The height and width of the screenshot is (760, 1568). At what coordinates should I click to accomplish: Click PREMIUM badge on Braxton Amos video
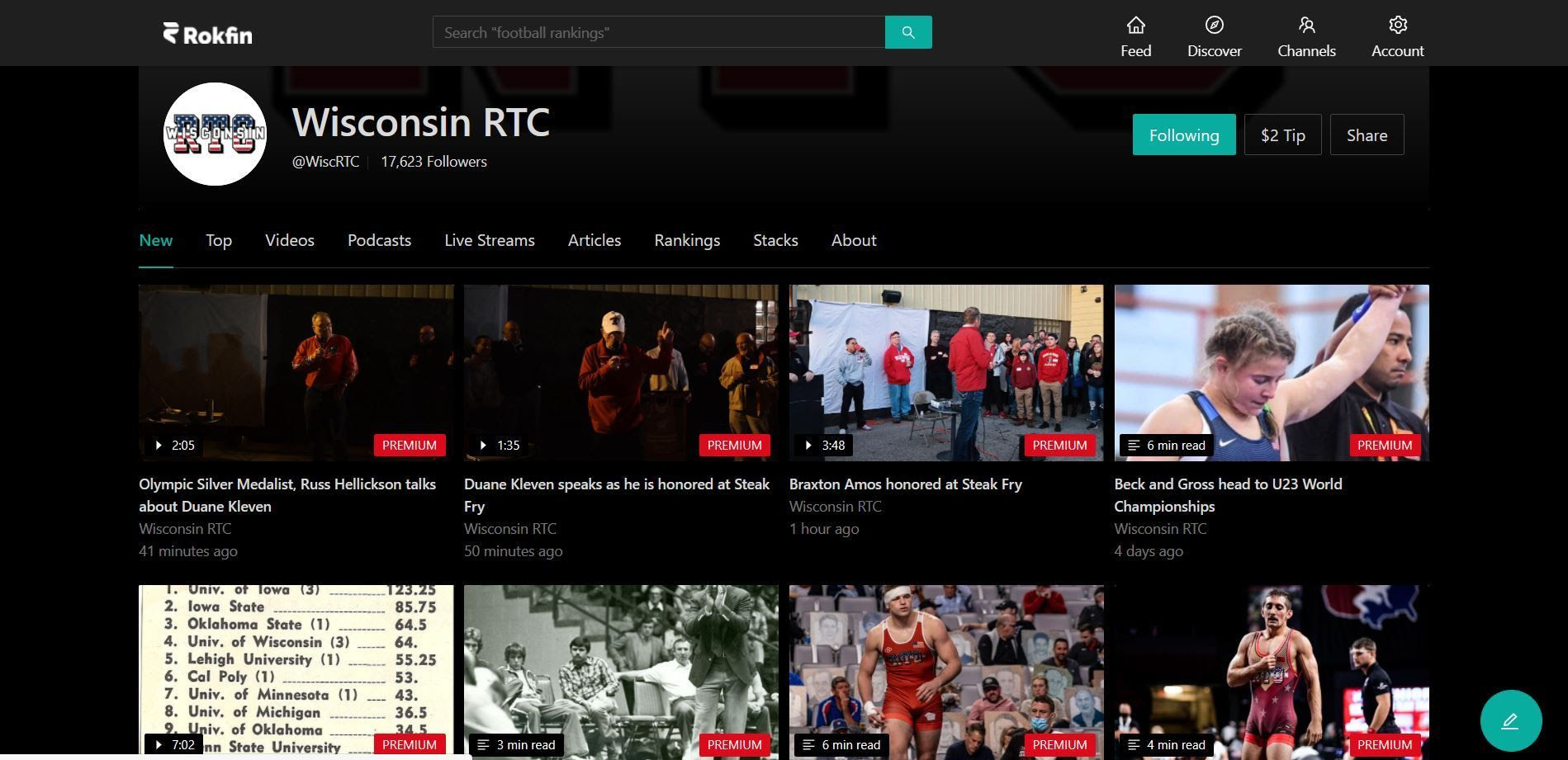1059,445
